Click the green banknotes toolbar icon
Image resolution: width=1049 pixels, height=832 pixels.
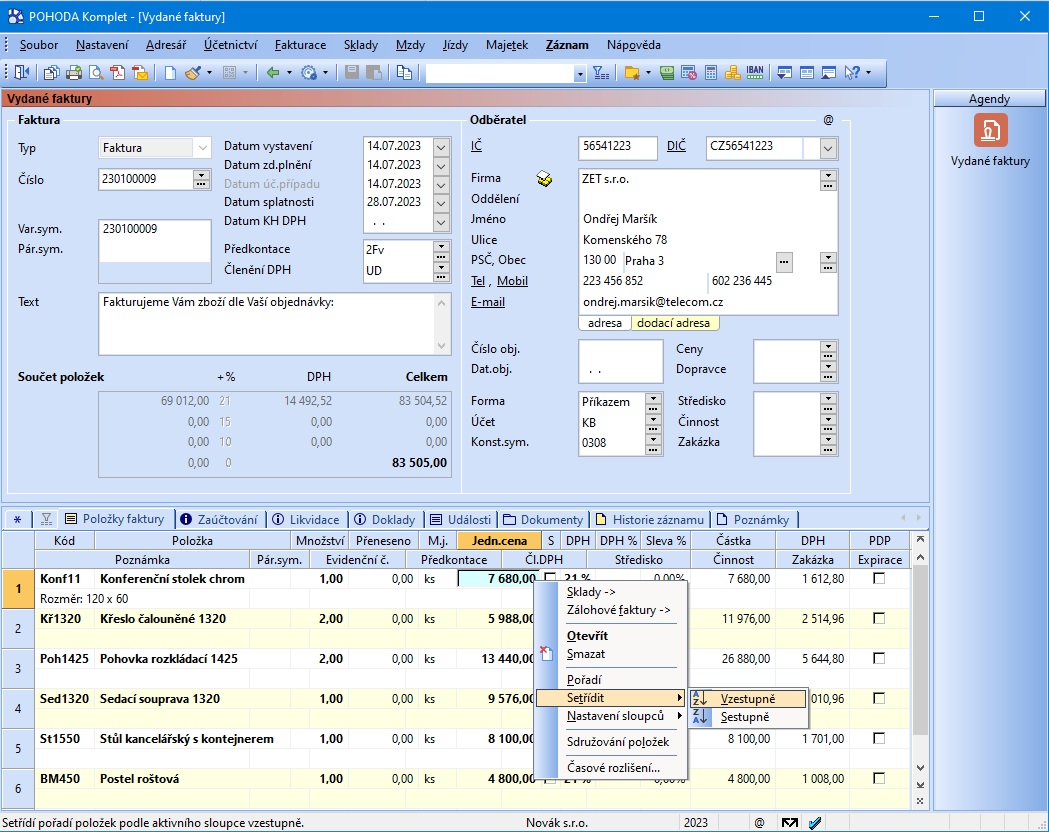tap(666, 72)
